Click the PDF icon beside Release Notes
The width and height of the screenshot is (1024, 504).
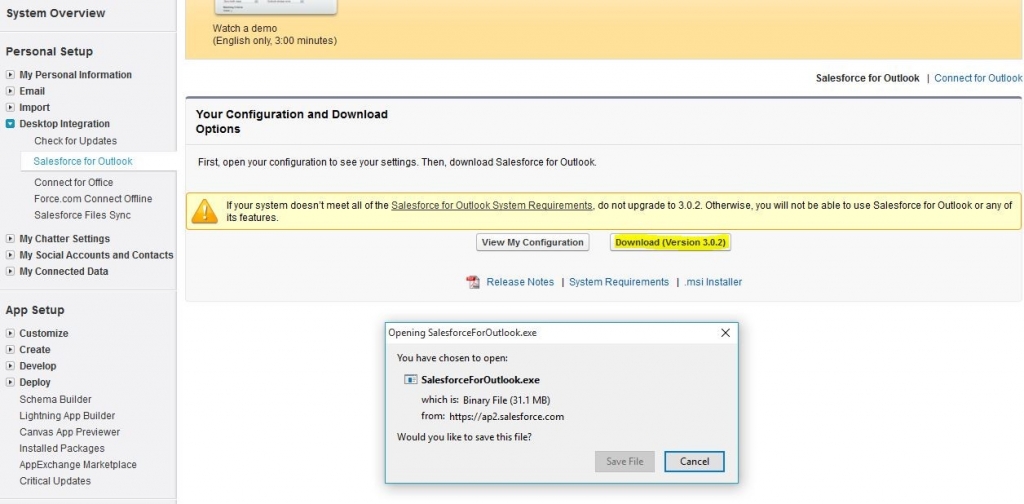(x=473, y=282)
